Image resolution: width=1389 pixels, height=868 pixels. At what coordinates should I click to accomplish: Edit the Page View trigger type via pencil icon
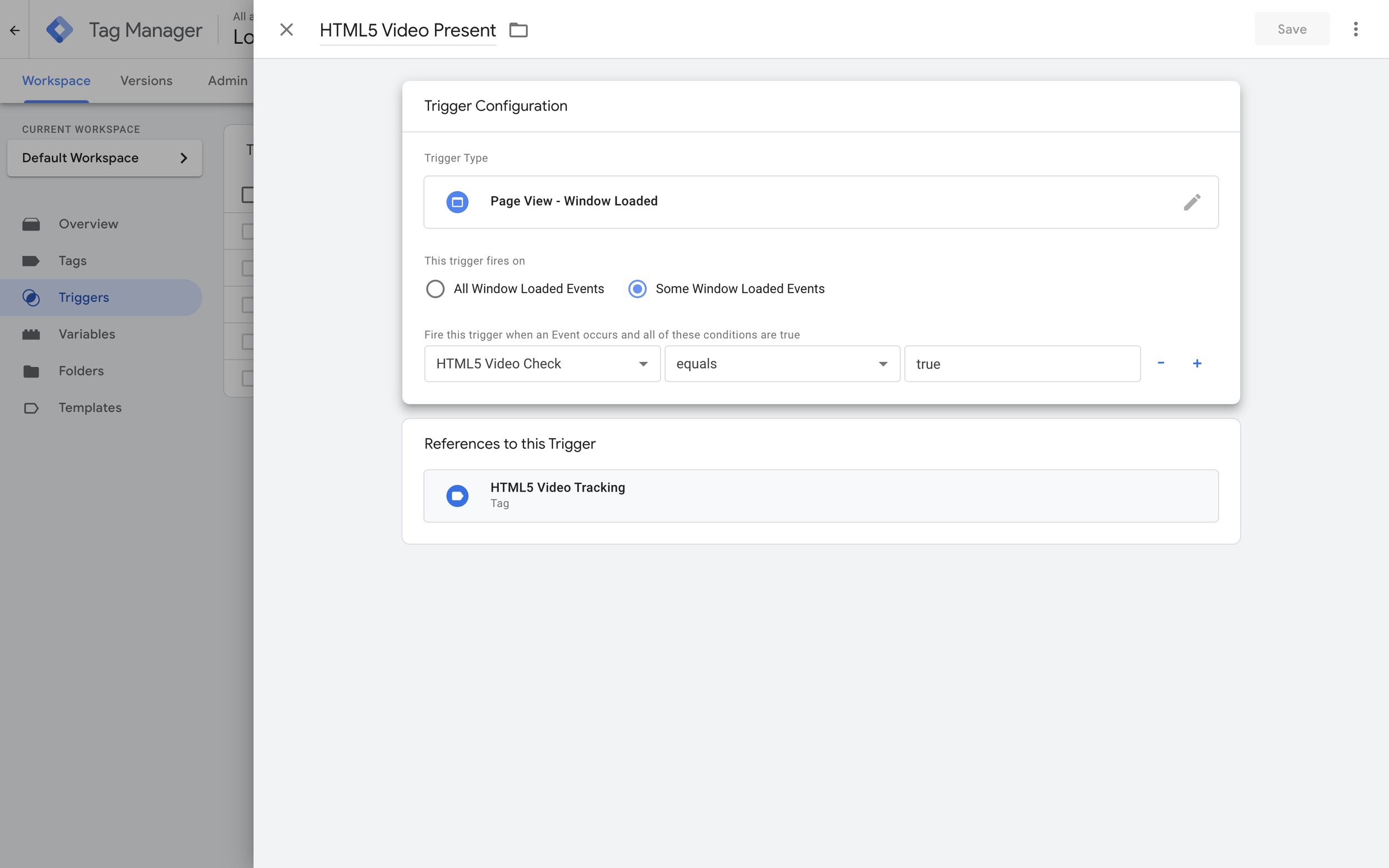1193,202
